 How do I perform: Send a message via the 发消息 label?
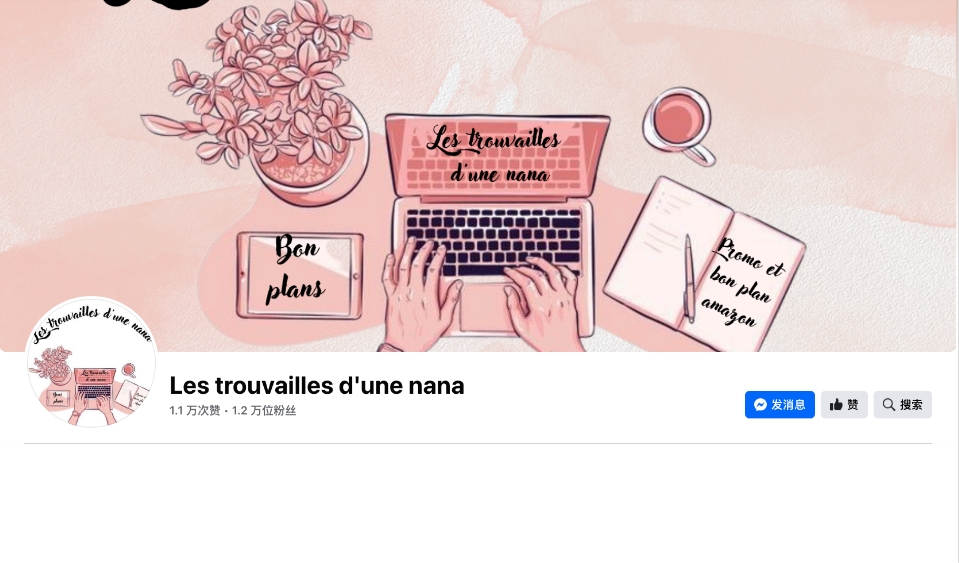coord(788,405)
